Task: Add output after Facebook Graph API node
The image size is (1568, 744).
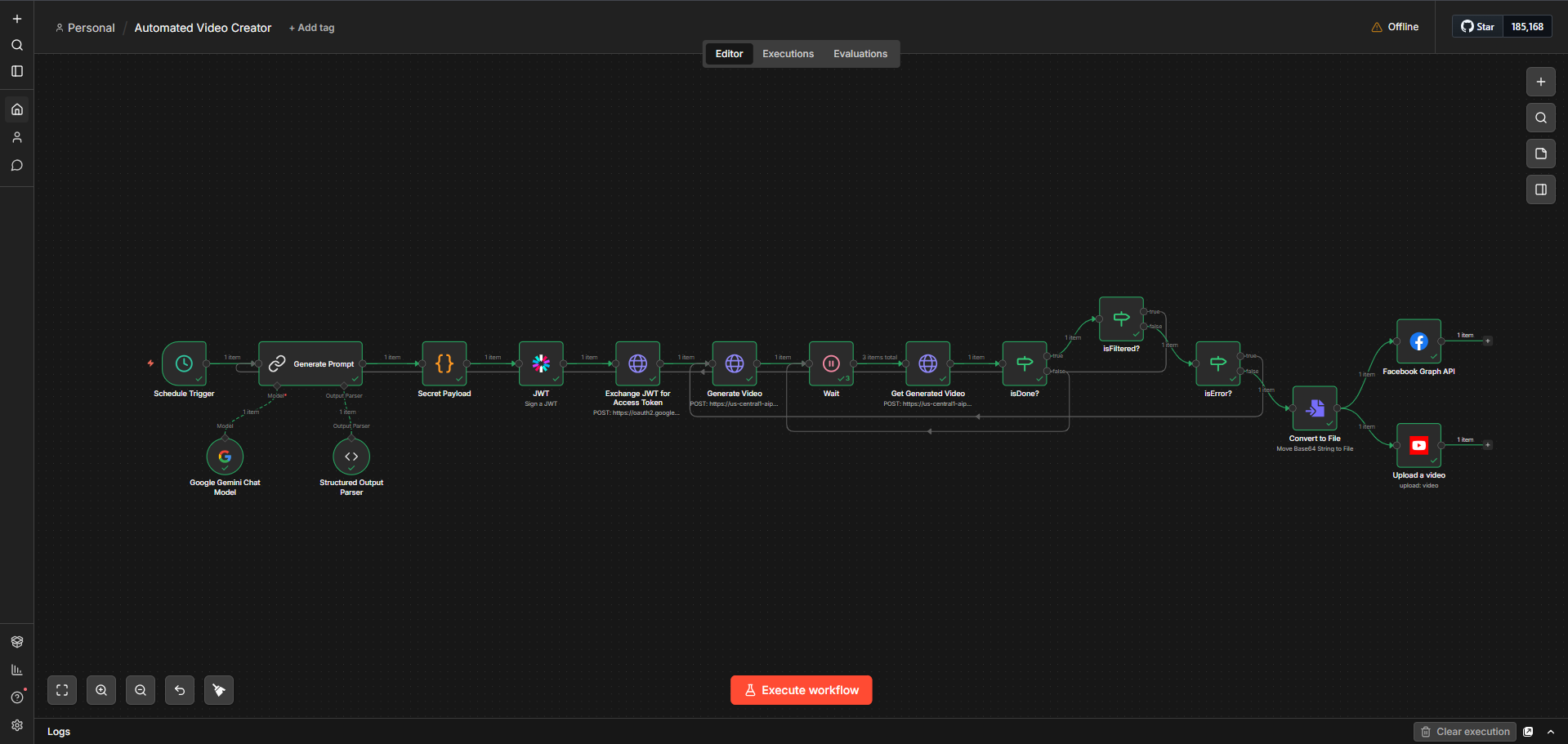Action: pos(1488,341)
